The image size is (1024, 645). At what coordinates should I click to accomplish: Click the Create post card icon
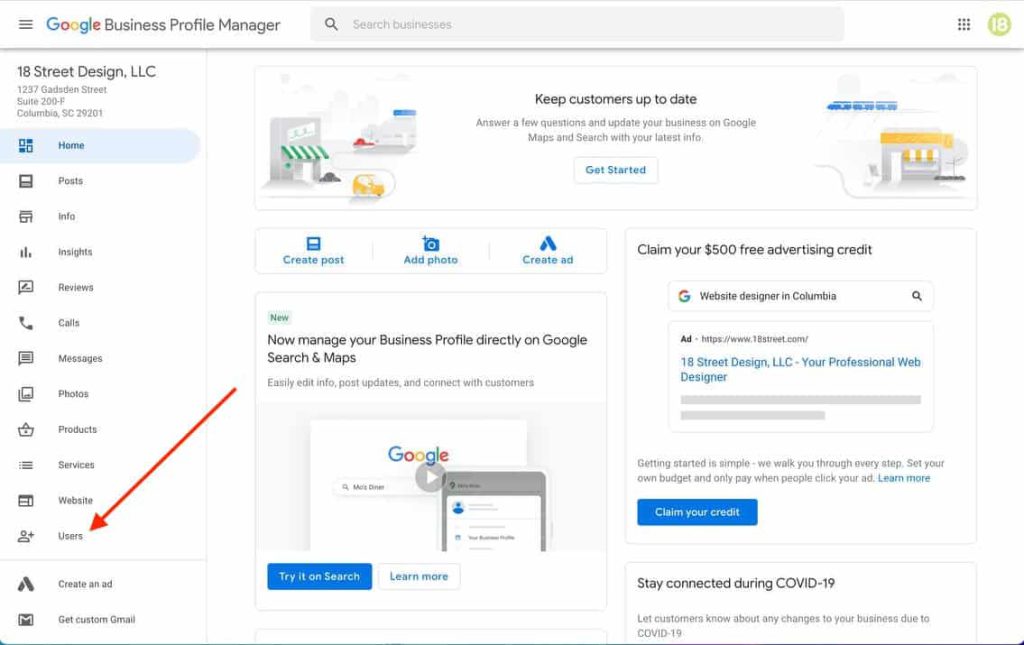click(x=313, y=244)
